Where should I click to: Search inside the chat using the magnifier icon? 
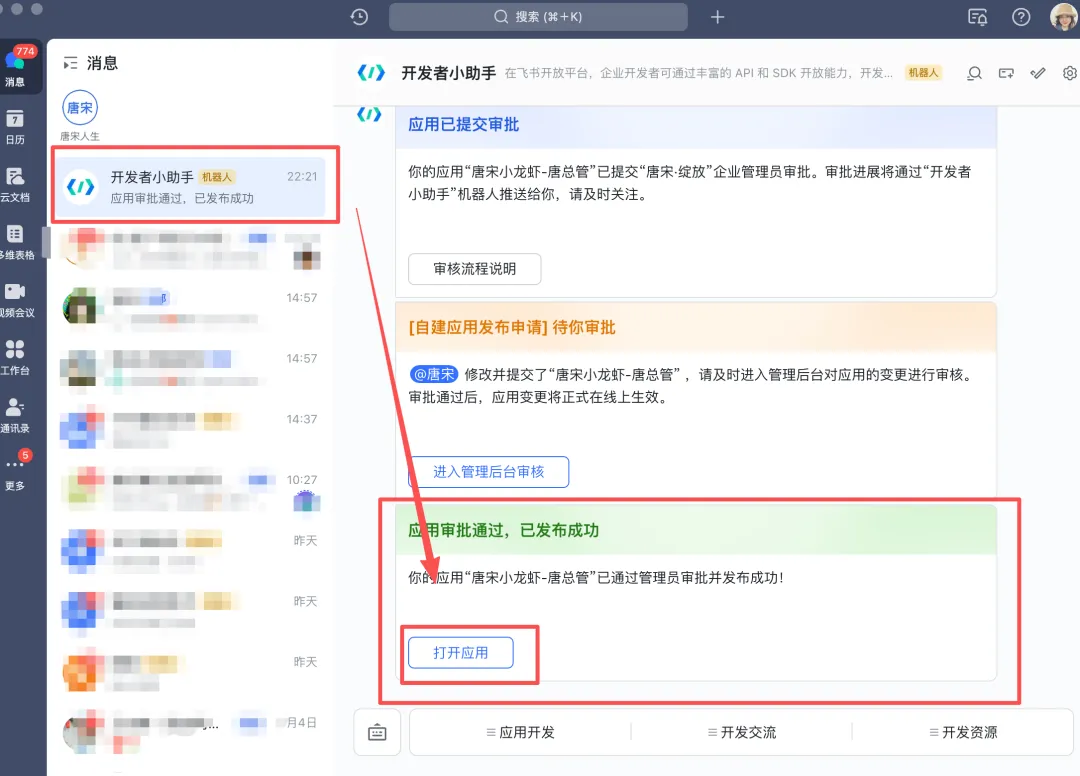click(x=974, y=73)
